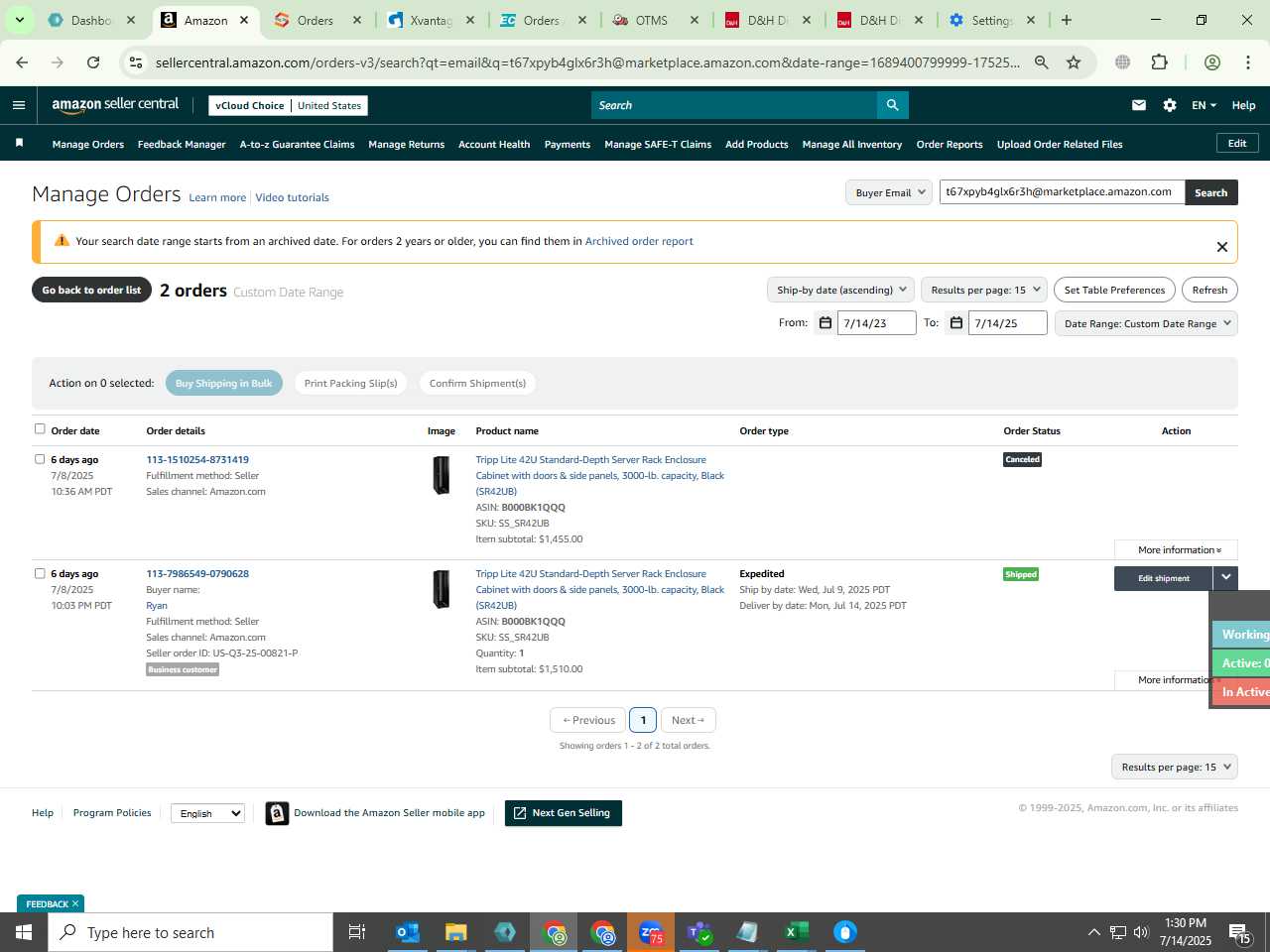Open Account Health in the nav bar
The height and width of the screenshot is (952, 1270).
click(x=494, y=144)
